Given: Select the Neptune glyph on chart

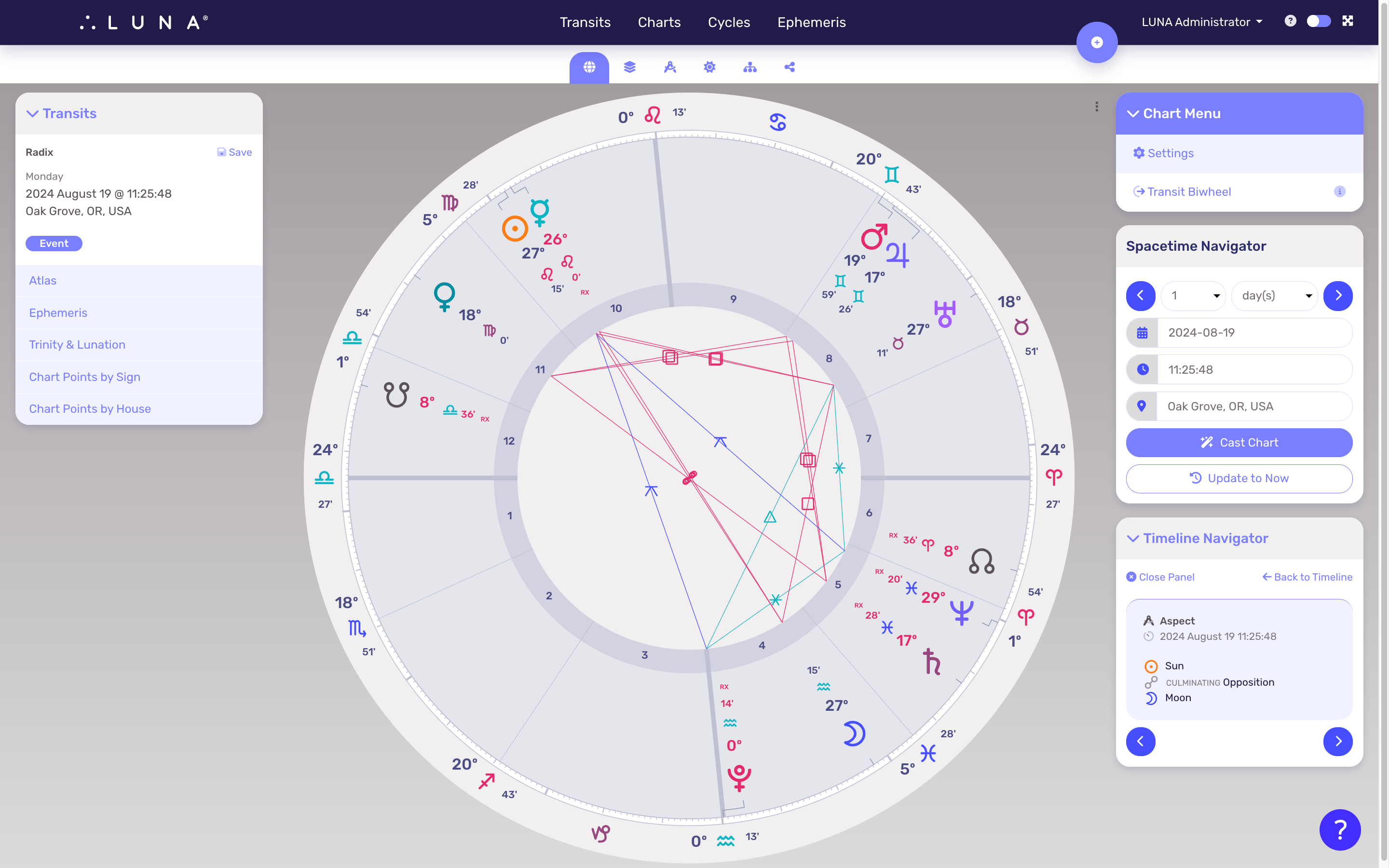Looking at the screenshot, I should click(x=961, y=612).
